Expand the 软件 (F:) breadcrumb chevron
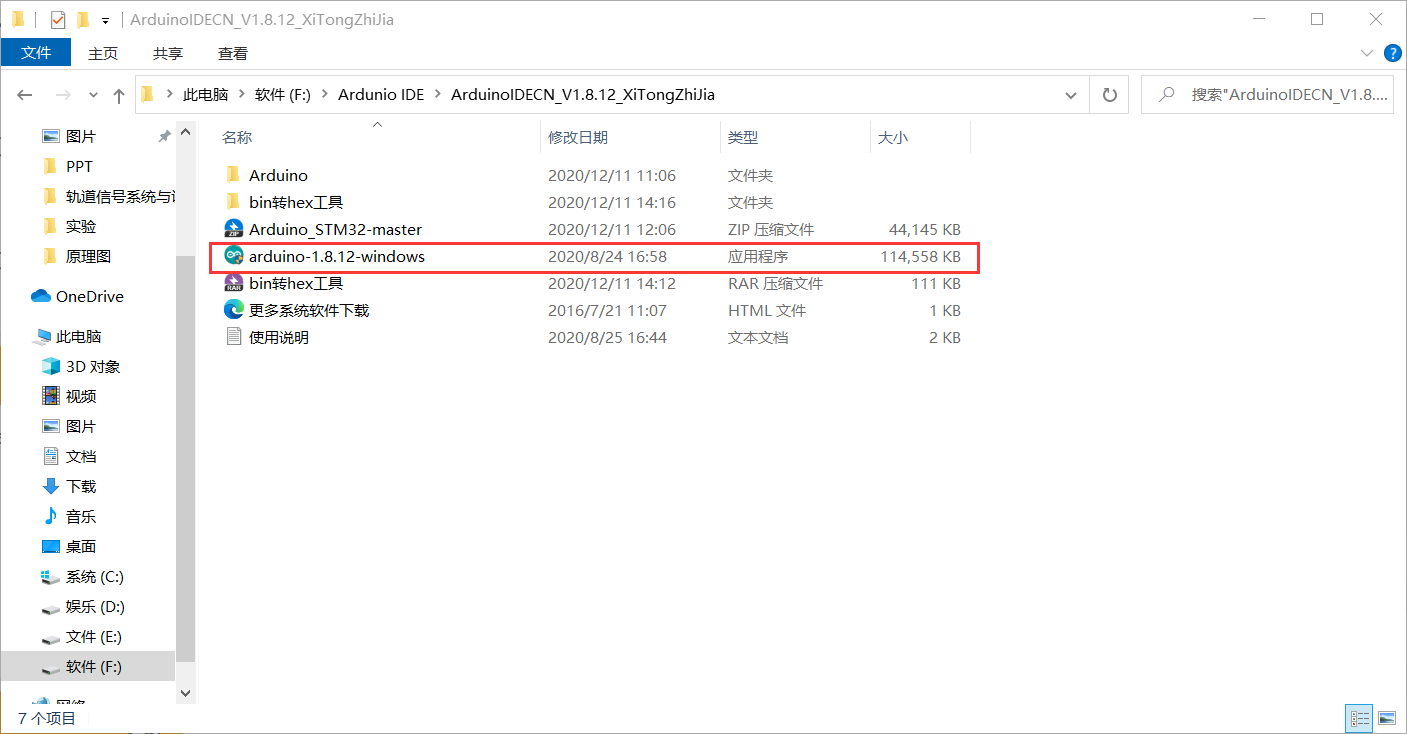 pyautogui.click(x=325, y=95)
